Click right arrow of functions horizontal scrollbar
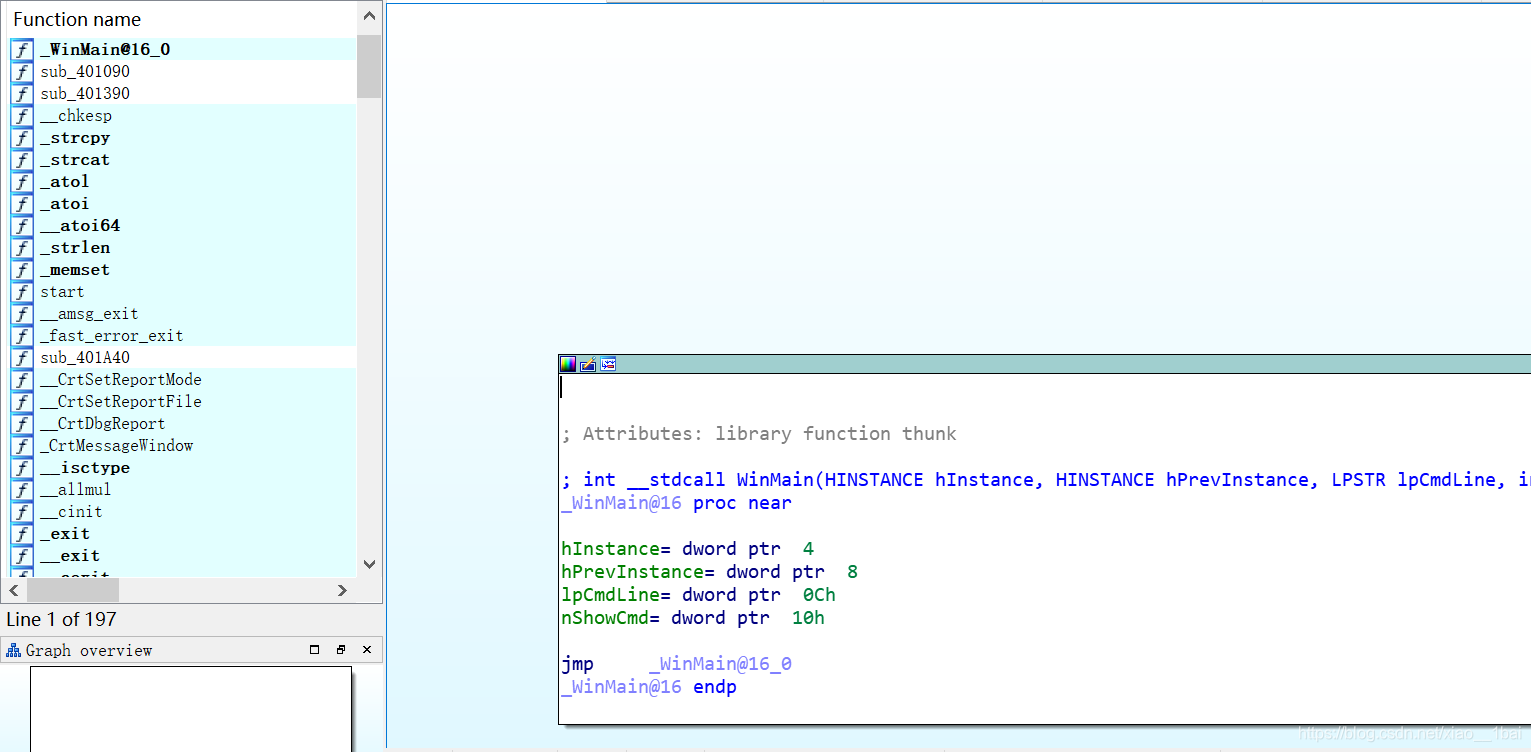The image size is (1531, 752). (342, 590)
